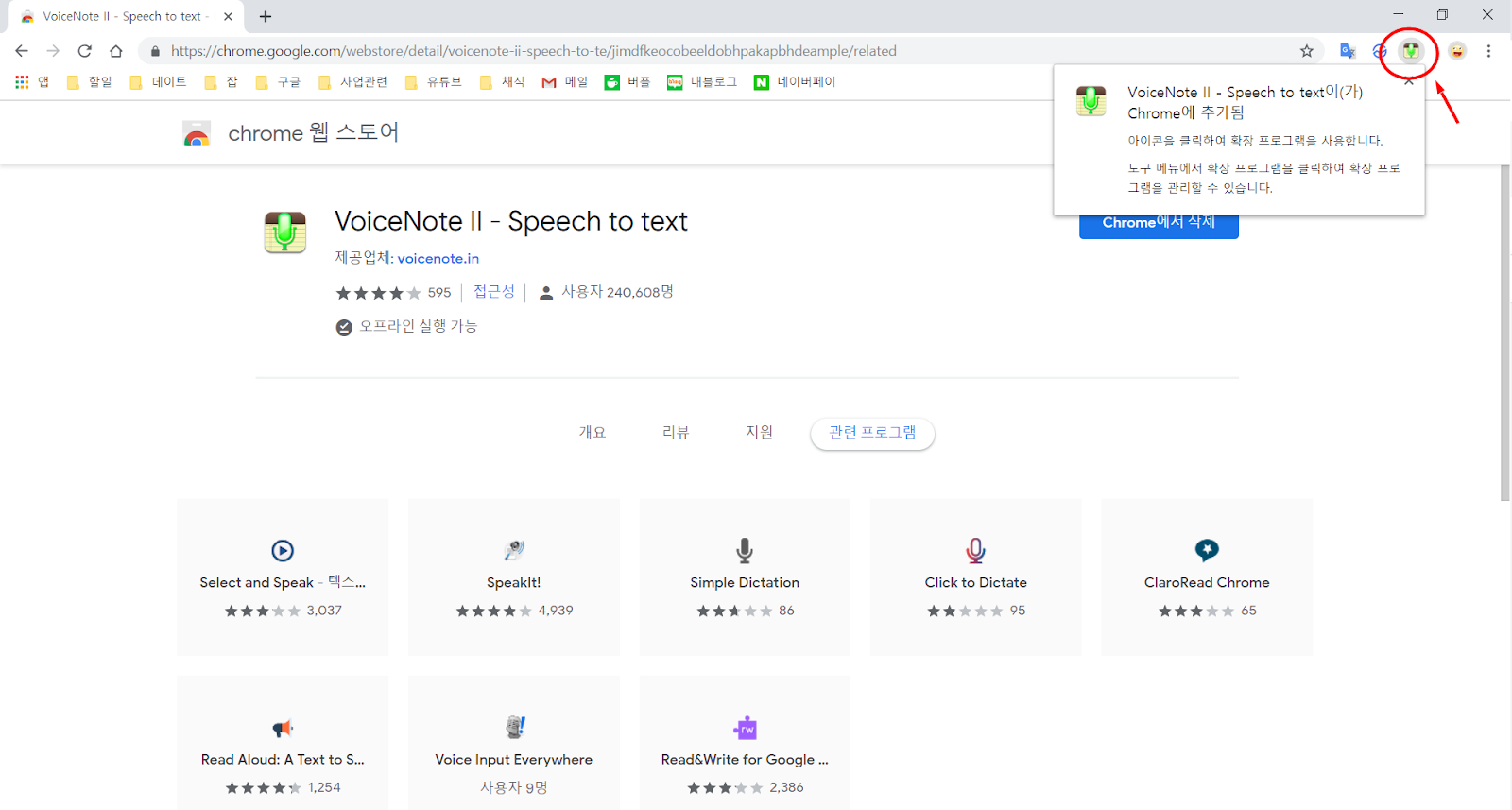
Task: Open the 유튜브 bookmark folder
Action: (x=433, y=82)
